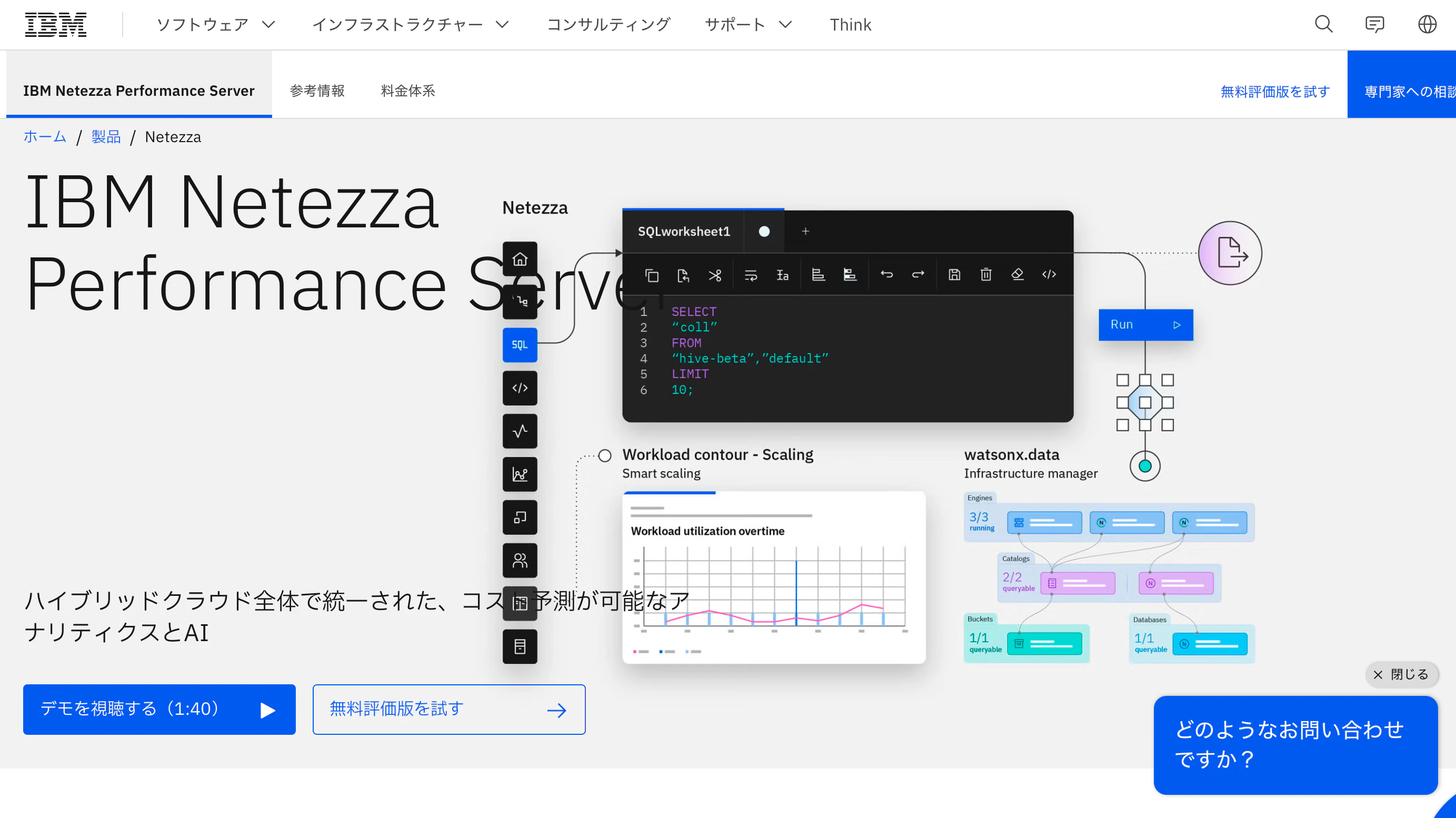Expand the サポート menu
1456x818 pixels.
coord(749,24)
